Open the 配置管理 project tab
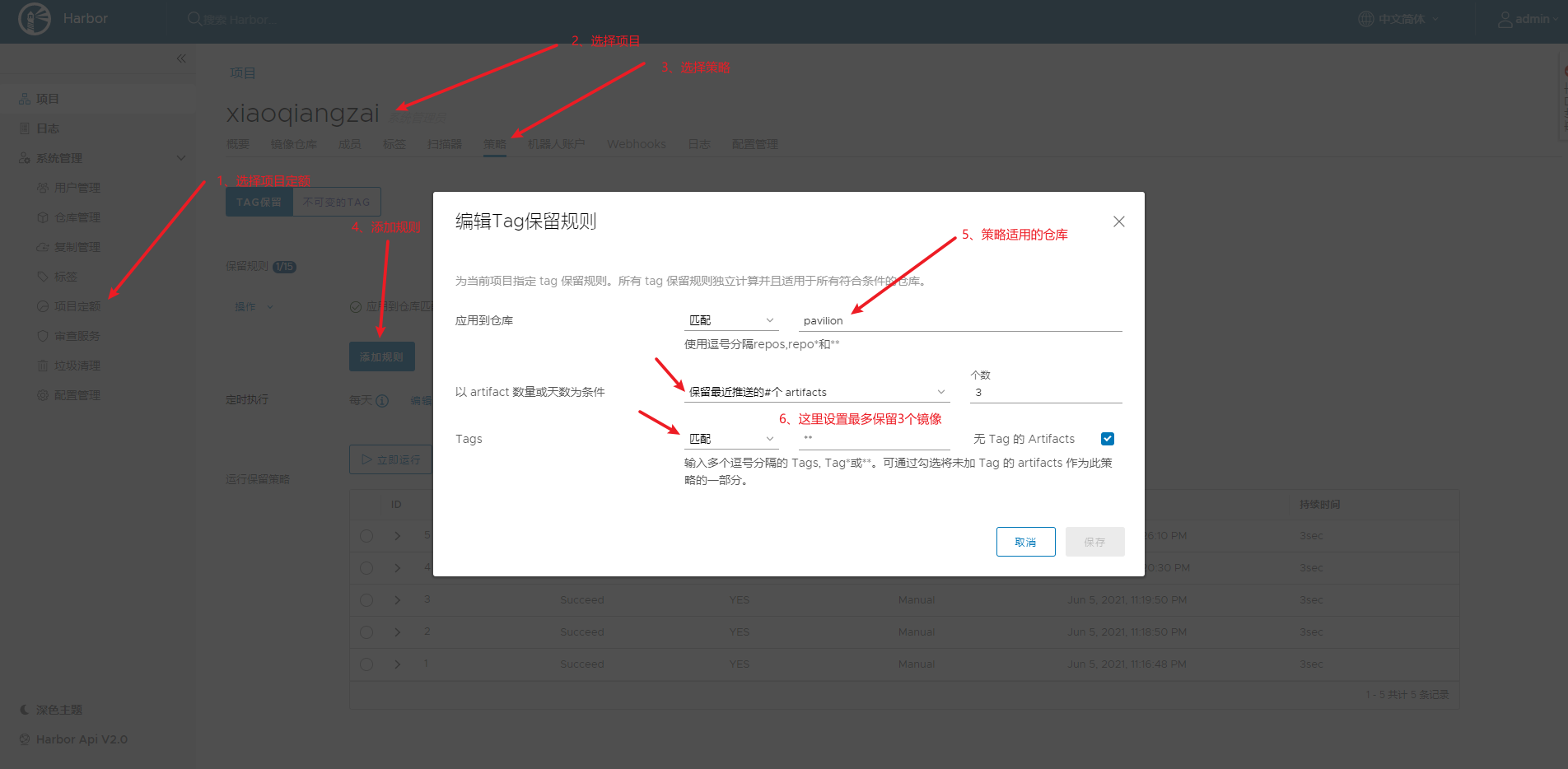The height and width of the screenshot is (769, 1568). [754, 144]
